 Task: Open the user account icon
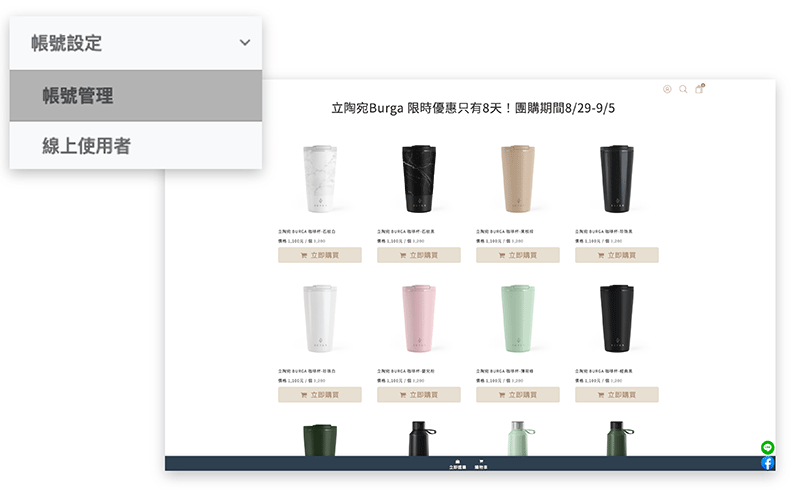coord(667,89)
